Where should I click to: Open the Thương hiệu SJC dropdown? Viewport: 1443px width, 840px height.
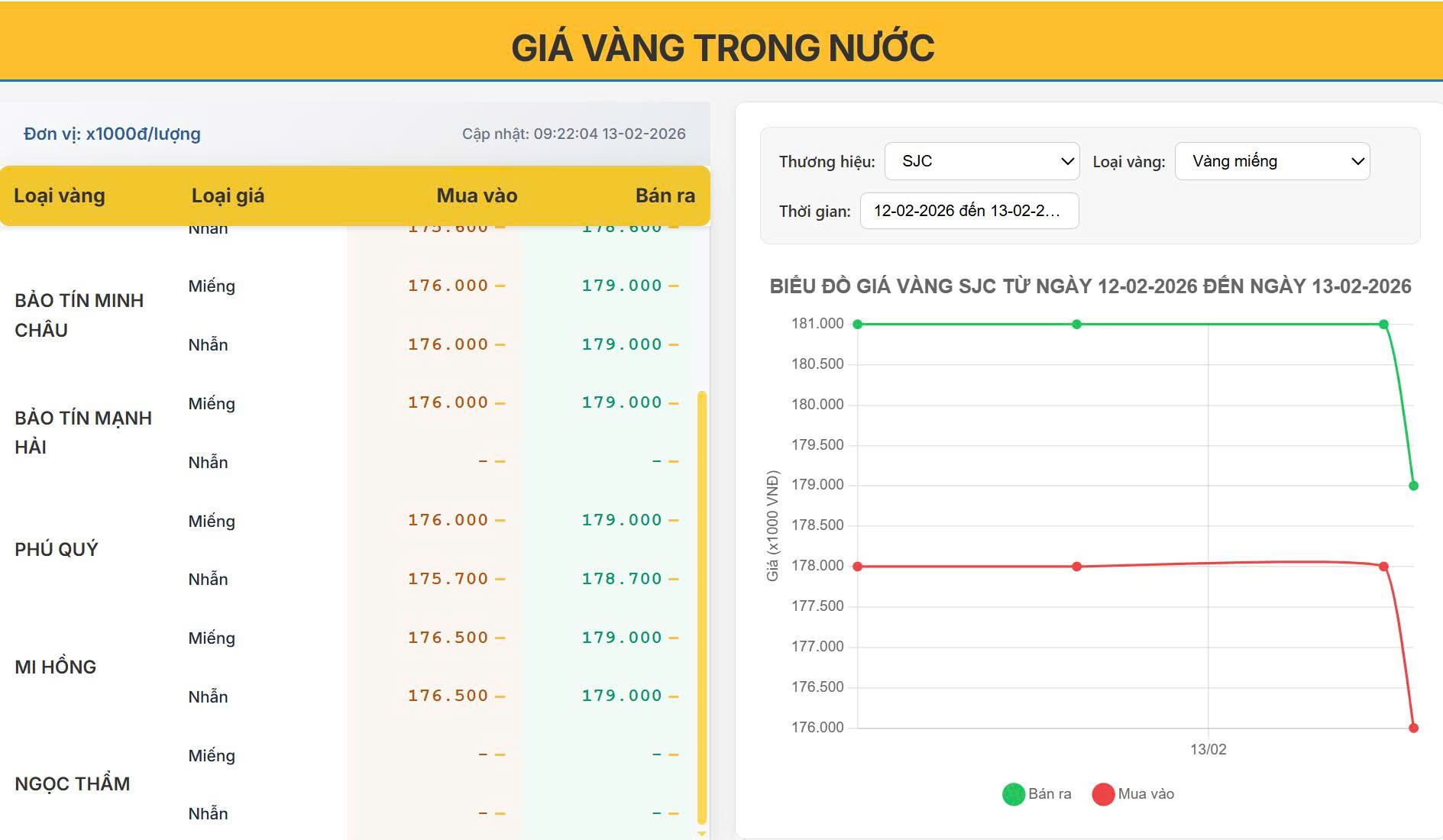(982, 161)
